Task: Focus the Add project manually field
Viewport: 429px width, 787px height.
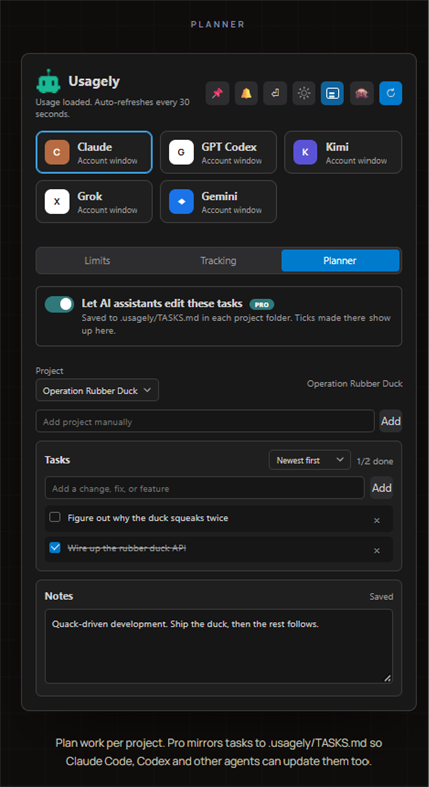Action: click(x=205, y=421)
